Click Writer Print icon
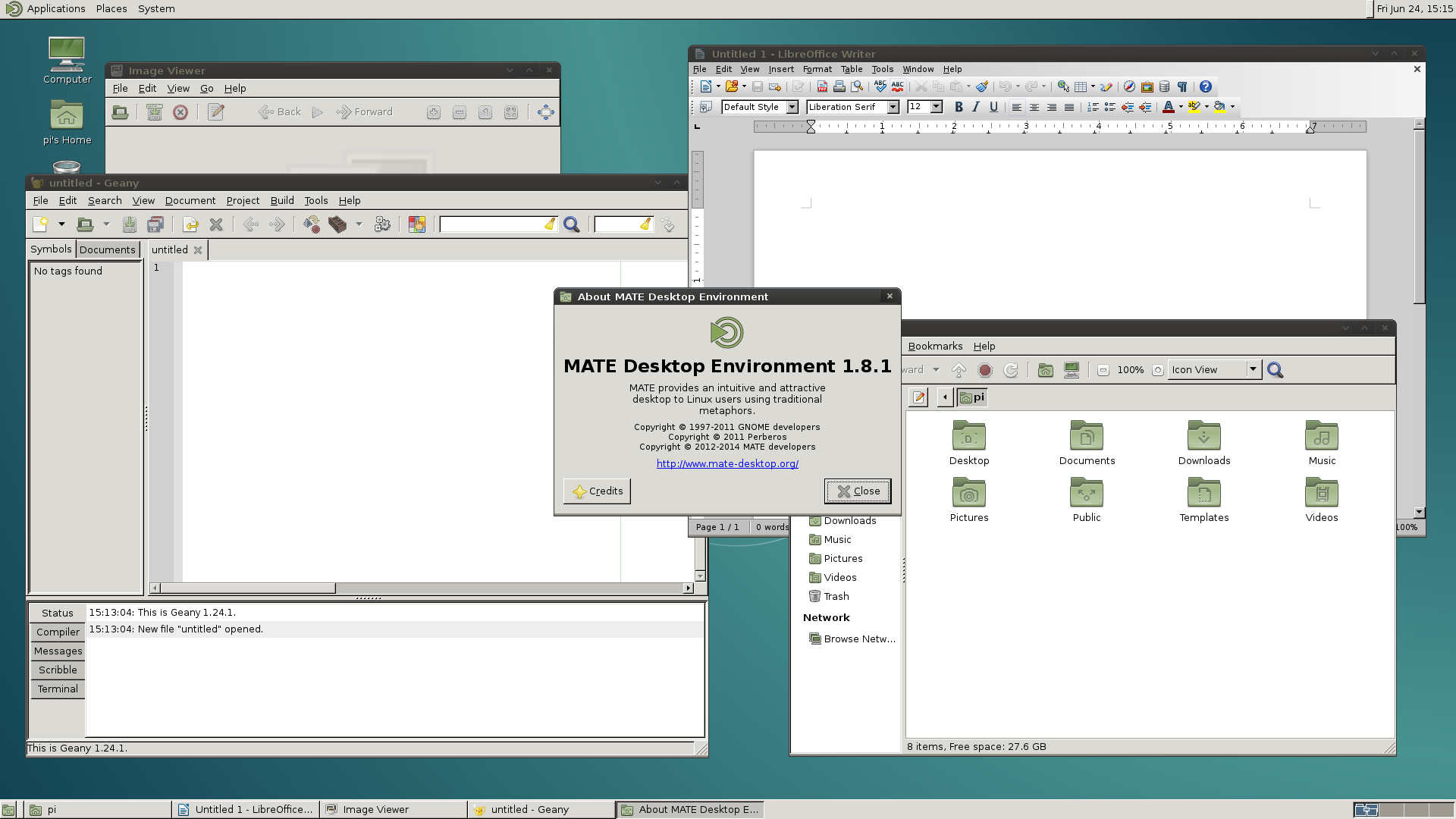1456x819 pixels. pyautogui.click(x=839, y=87)
